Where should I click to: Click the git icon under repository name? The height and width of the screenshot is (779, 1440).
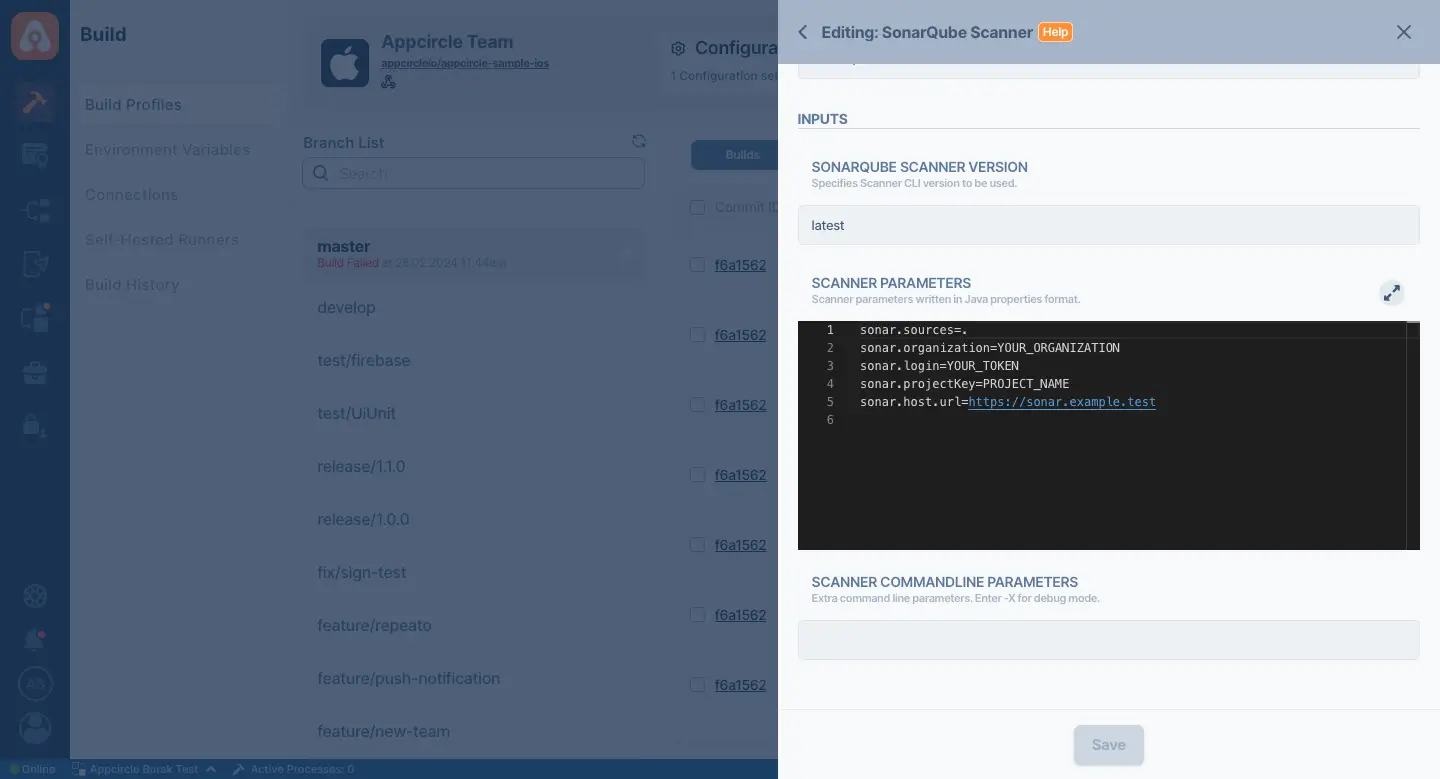click(x=388, y=82)
